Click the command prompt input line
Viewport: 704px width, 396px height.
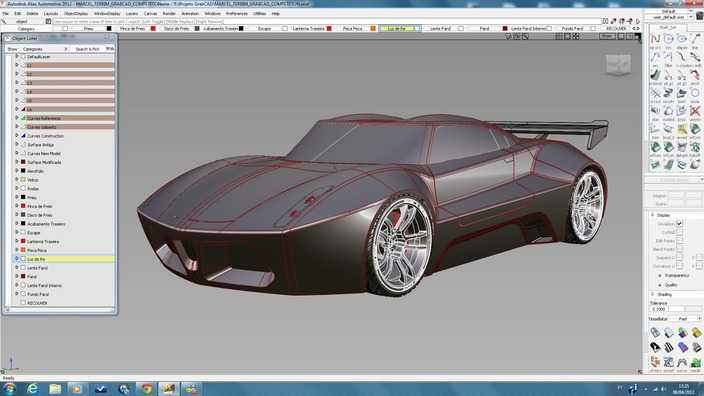(x=326, y=21)
